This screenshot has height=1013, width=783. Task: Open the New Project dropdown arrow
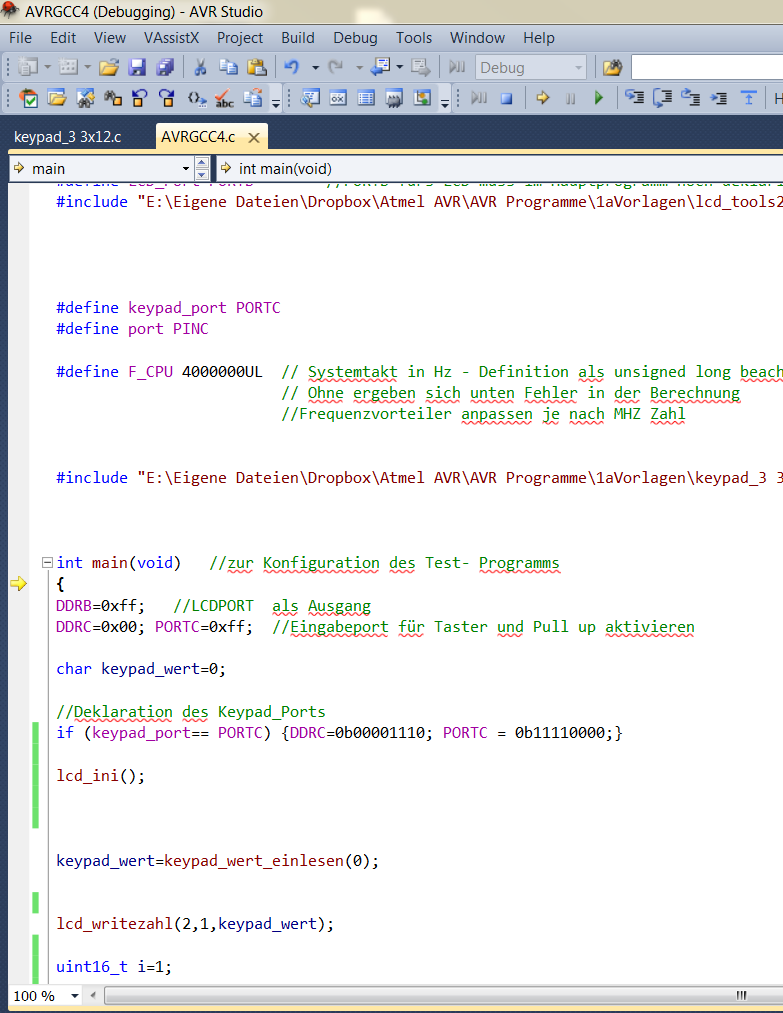point(48,67)
